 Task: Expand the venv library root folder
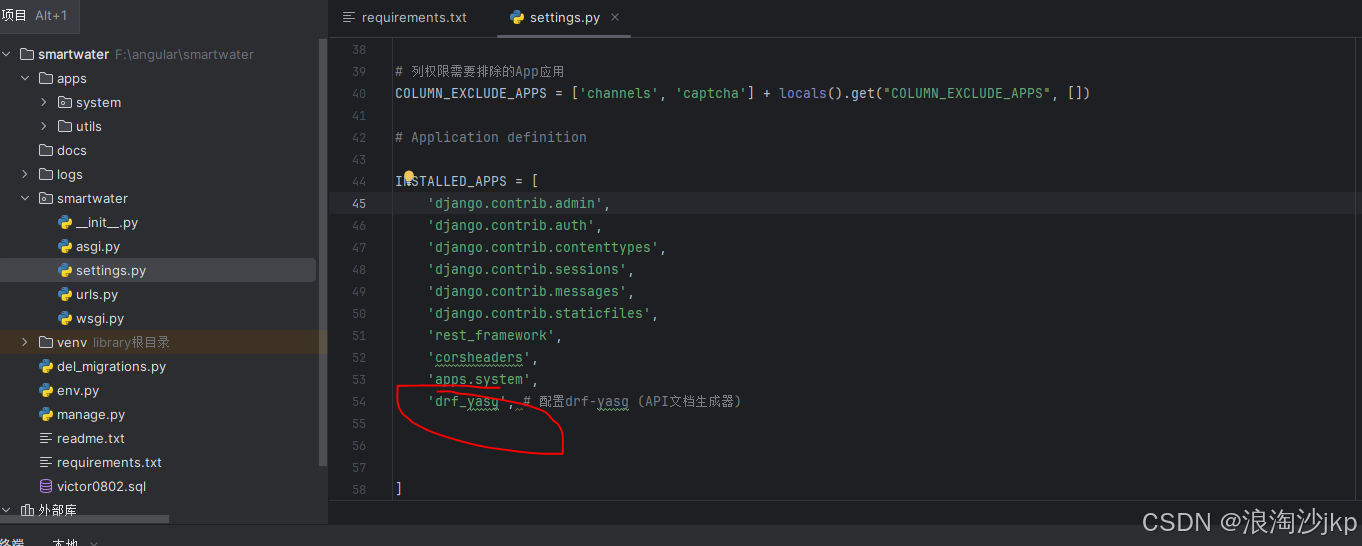25,342
